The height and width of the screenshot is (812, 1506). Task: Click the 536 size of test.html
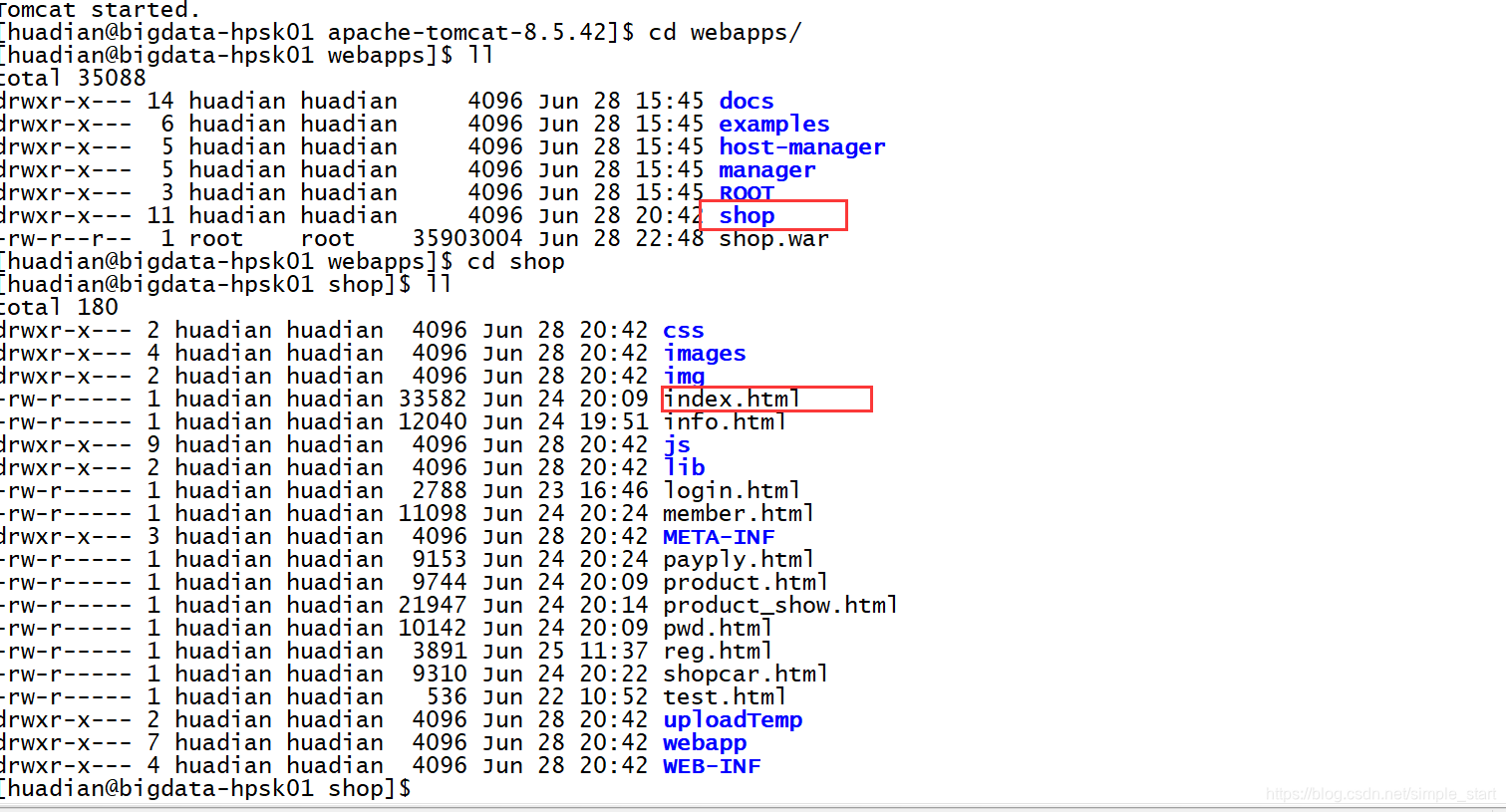(x=447, y=697)
